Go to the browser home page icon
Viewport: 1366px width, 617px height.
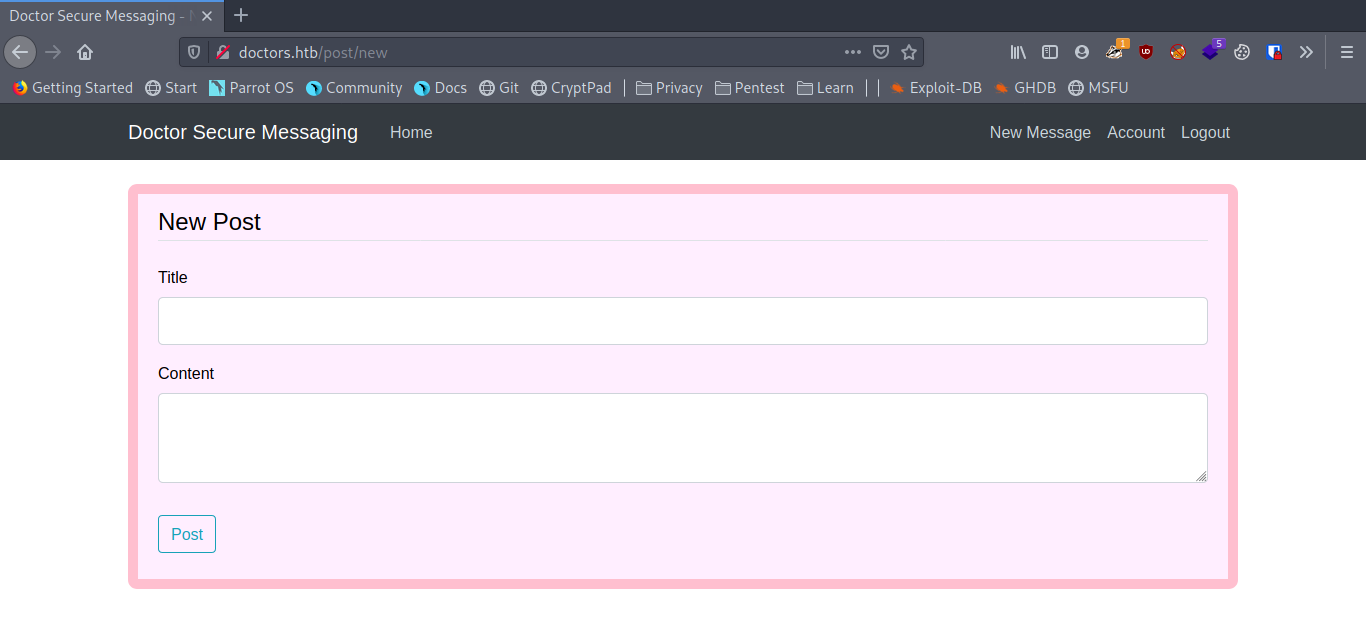[x=85, y=52]
